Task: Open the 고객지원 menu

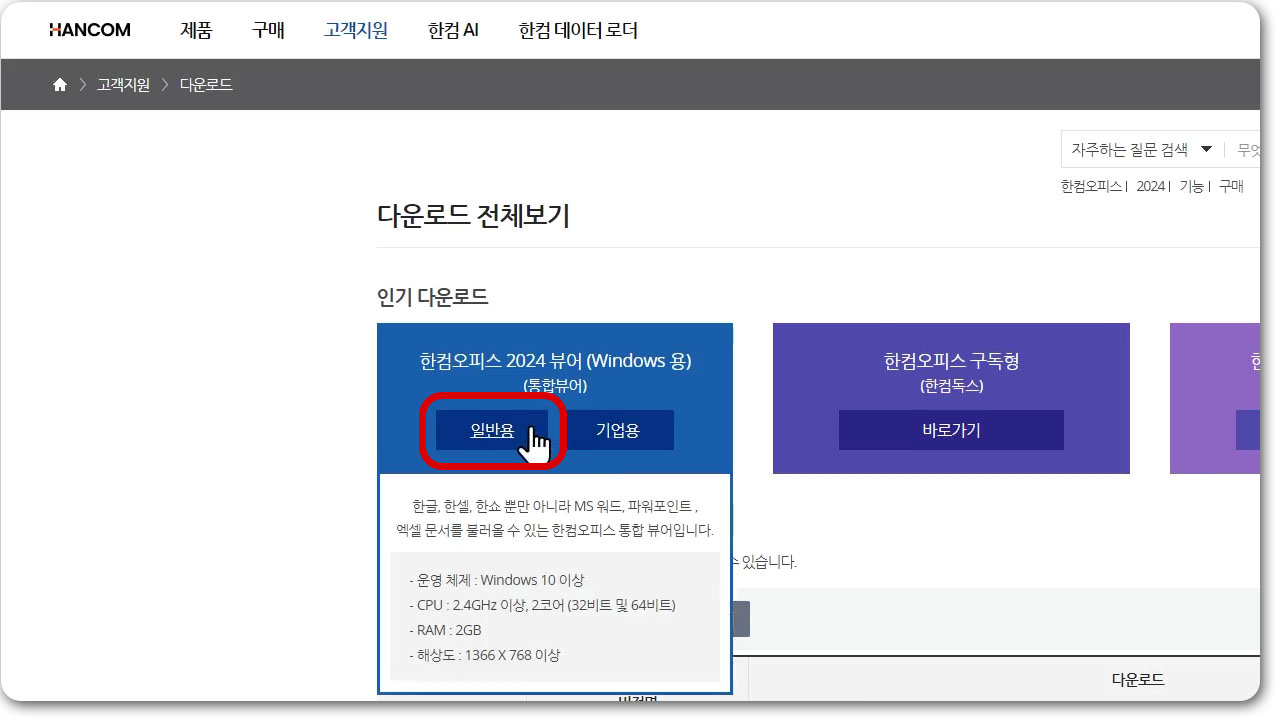Action: click(x=356, y=30)
